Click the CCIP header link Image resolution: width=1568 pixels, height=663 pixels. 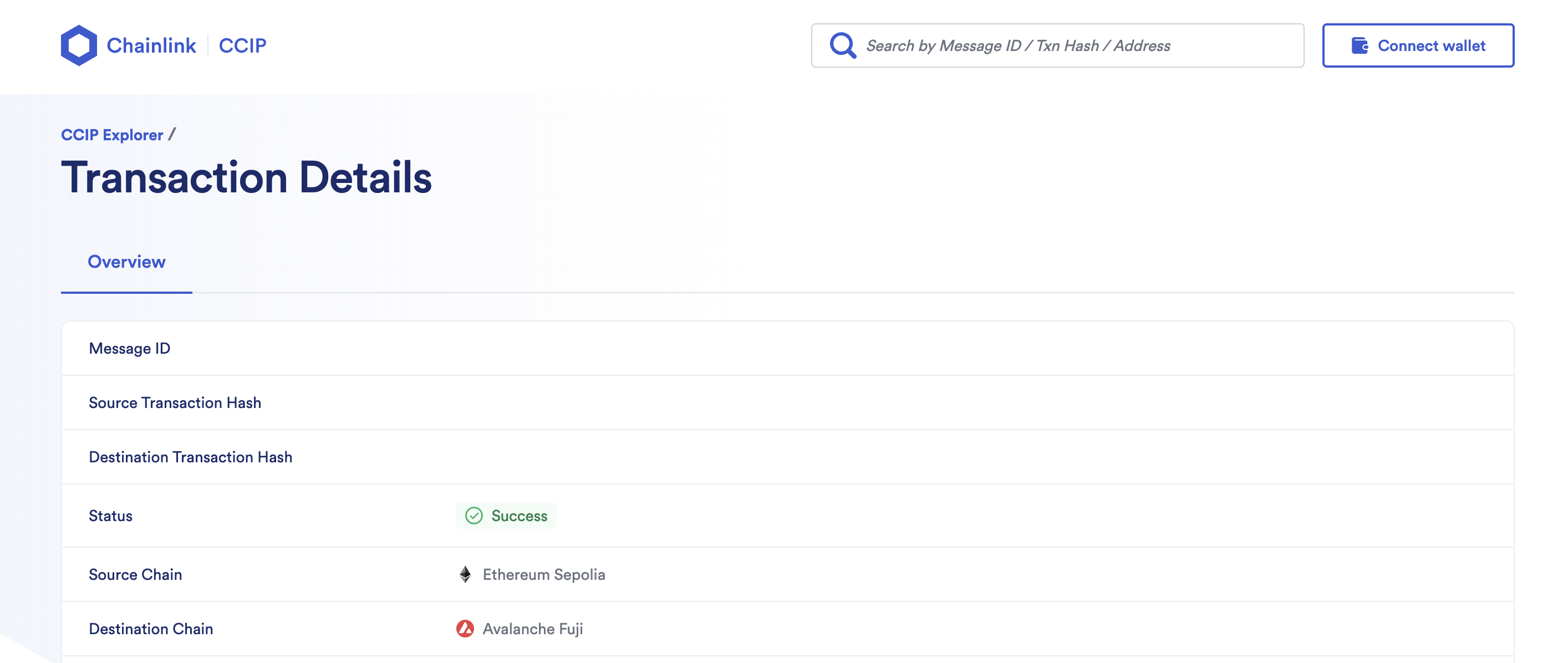point(242,45)
